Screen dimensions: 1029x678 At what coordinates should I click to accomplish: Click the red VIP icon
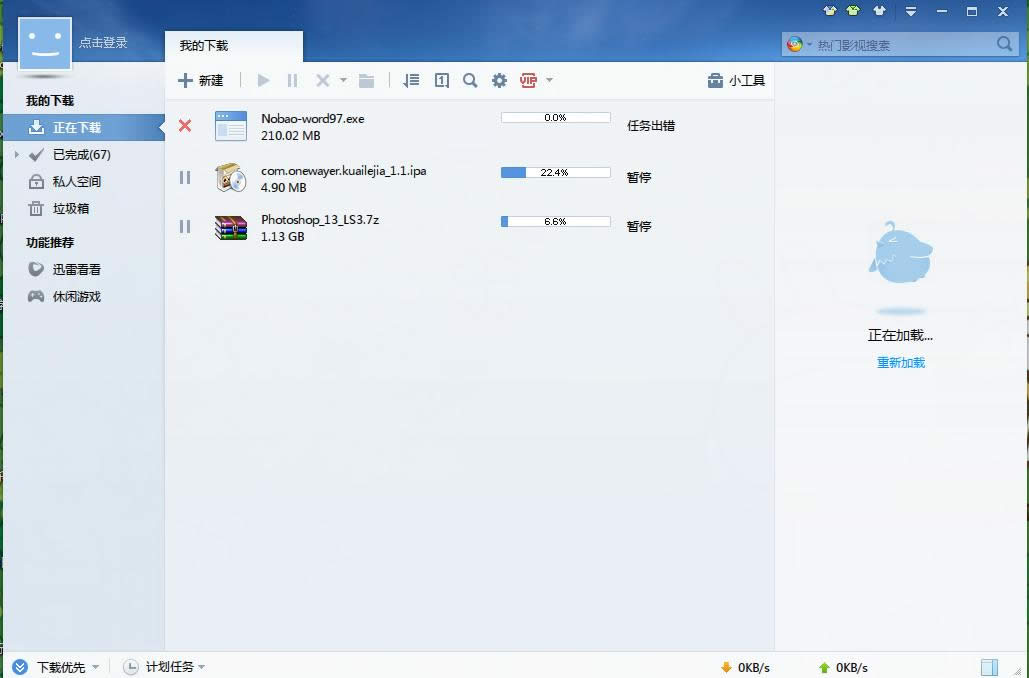[x=528, y=80]
